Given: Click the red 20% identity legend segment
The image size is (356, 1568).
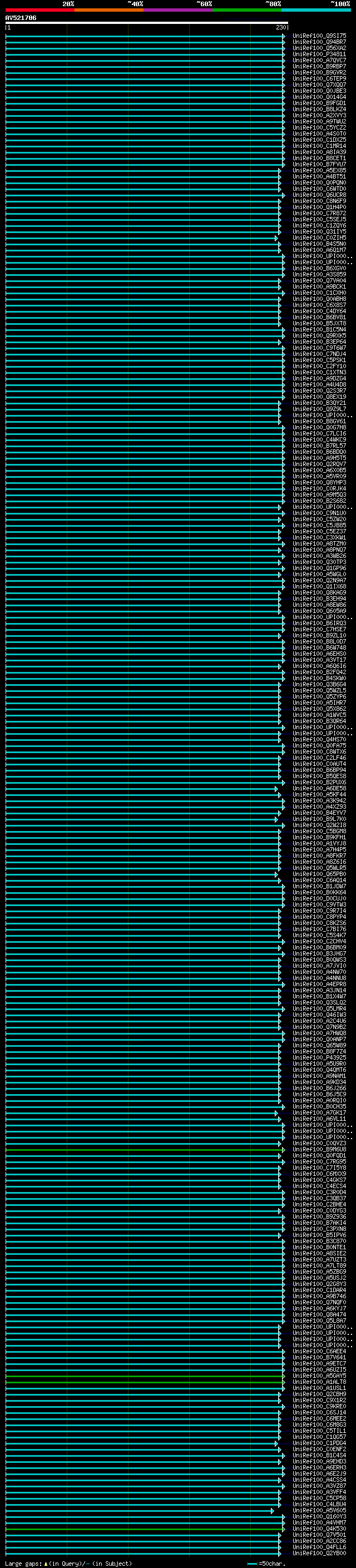Looking at the screenshot, I should click(x=40, y=10).
